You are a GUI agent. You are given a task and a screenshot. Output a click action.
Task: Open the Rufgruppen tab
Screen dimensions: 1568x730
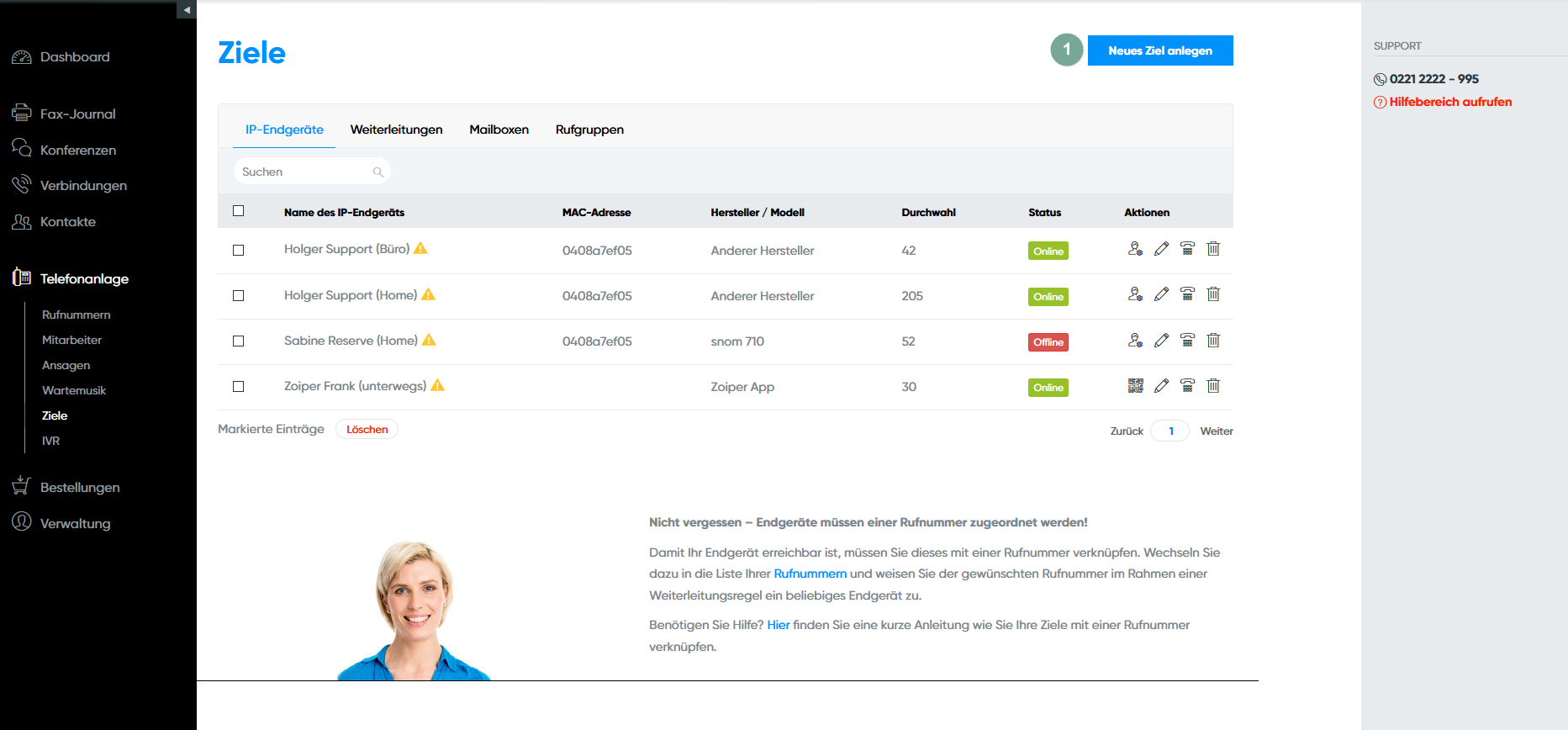(x=589, y=130)
